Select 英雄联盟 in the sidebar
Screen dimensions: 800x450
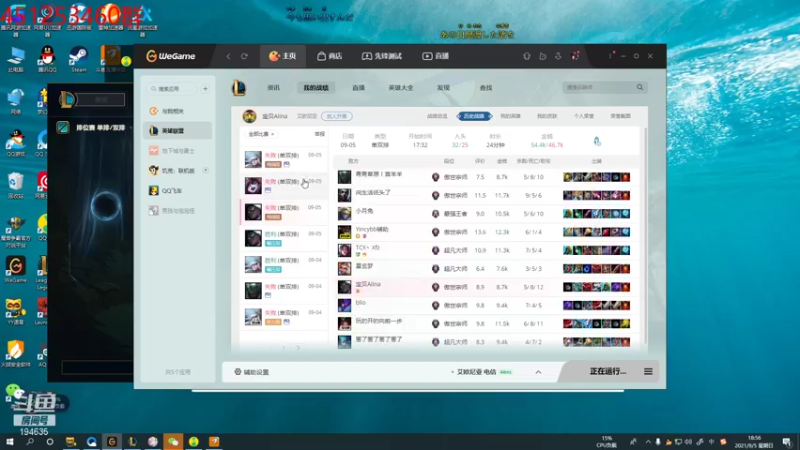[178, 131]
